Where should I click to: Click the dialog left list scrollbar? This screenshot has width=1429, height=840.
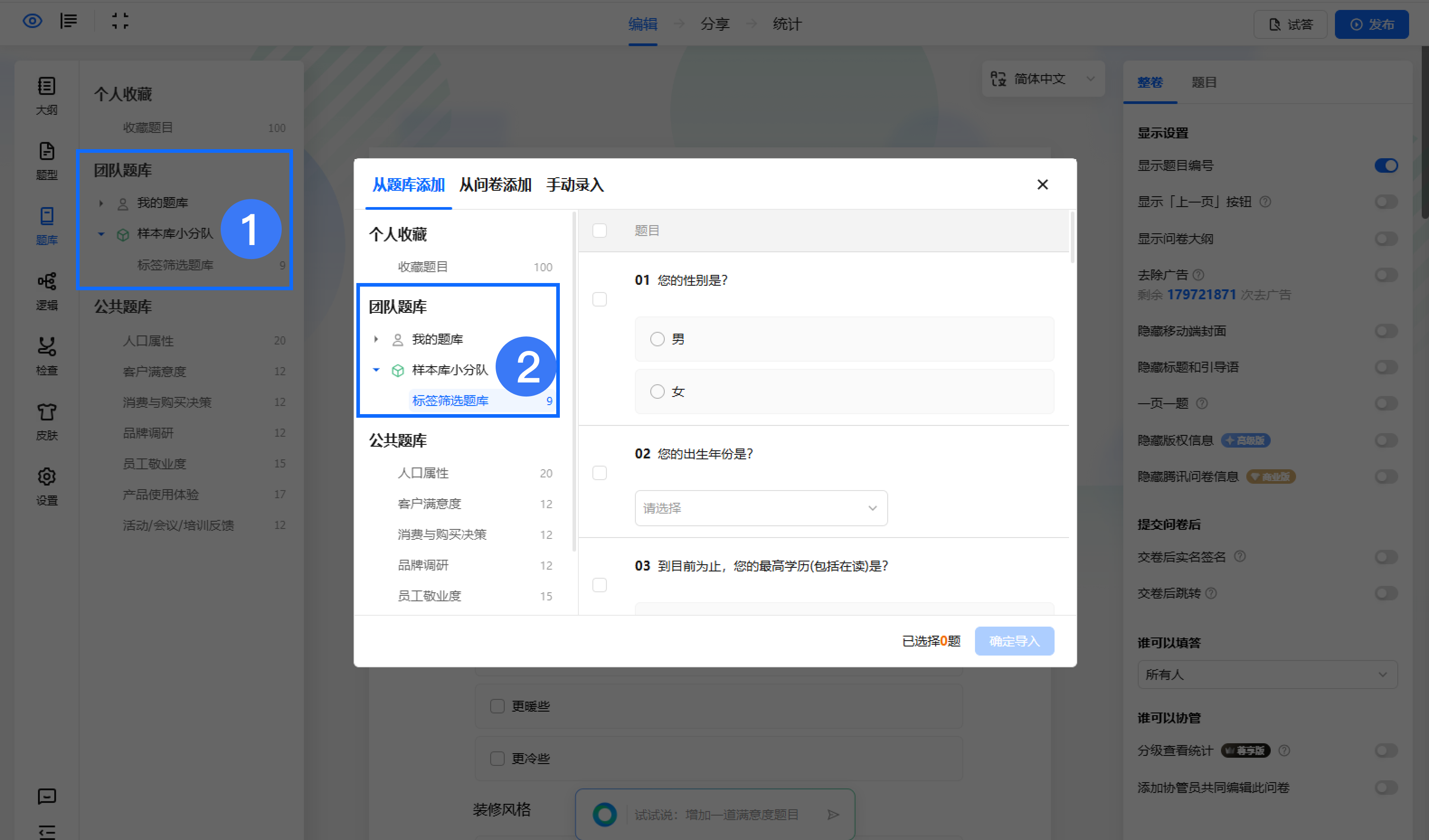point(574,381)
